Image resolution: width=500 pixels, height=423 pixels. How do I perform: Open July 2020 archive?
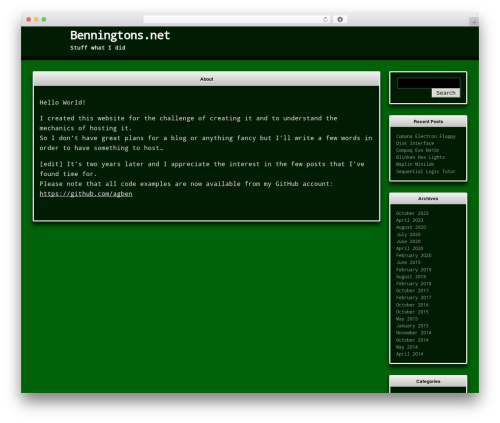[x=408, y=234]
